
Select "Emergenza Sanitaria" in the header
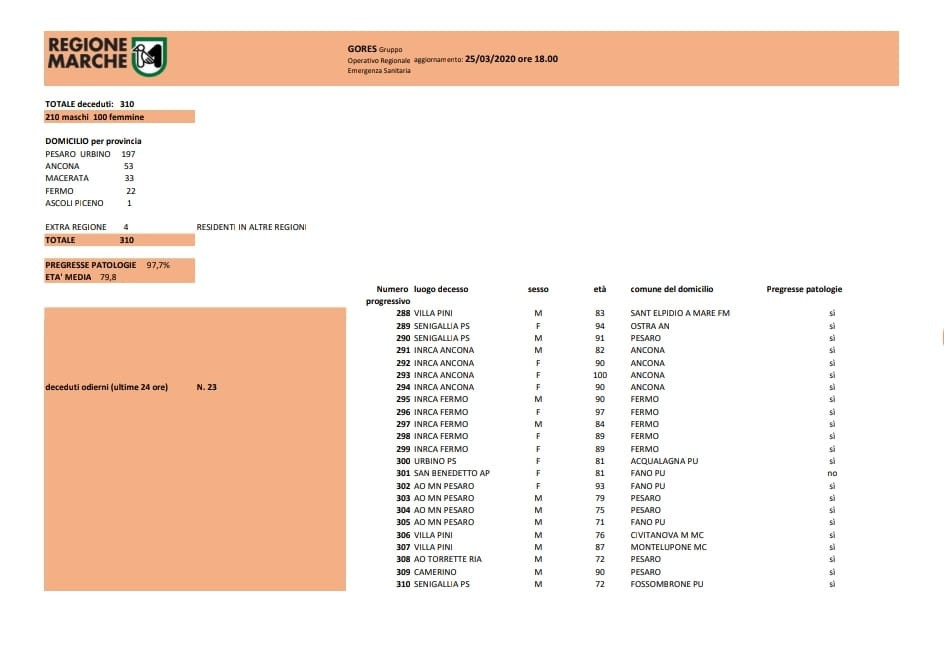coord(379,70)
